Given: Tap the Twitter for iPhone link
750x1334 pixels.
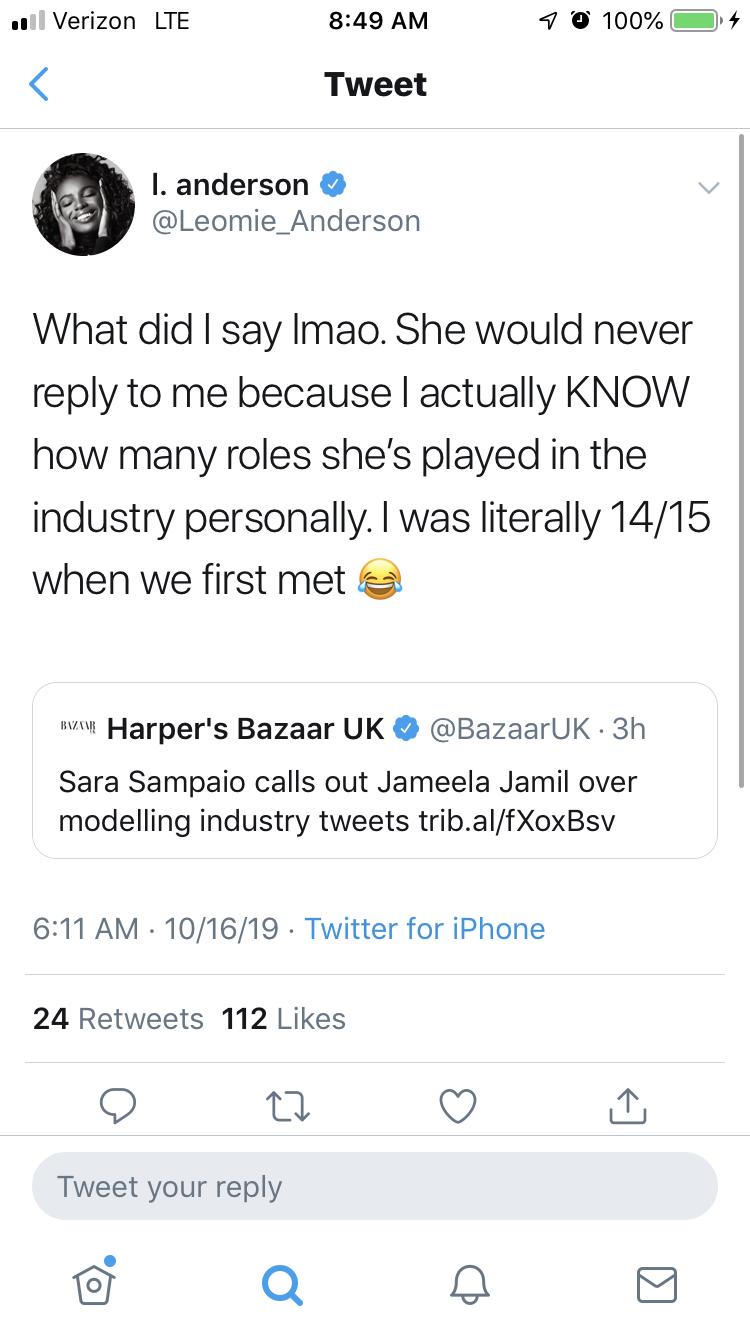Looking at the screenshot, I should click(x=425, y=928).
